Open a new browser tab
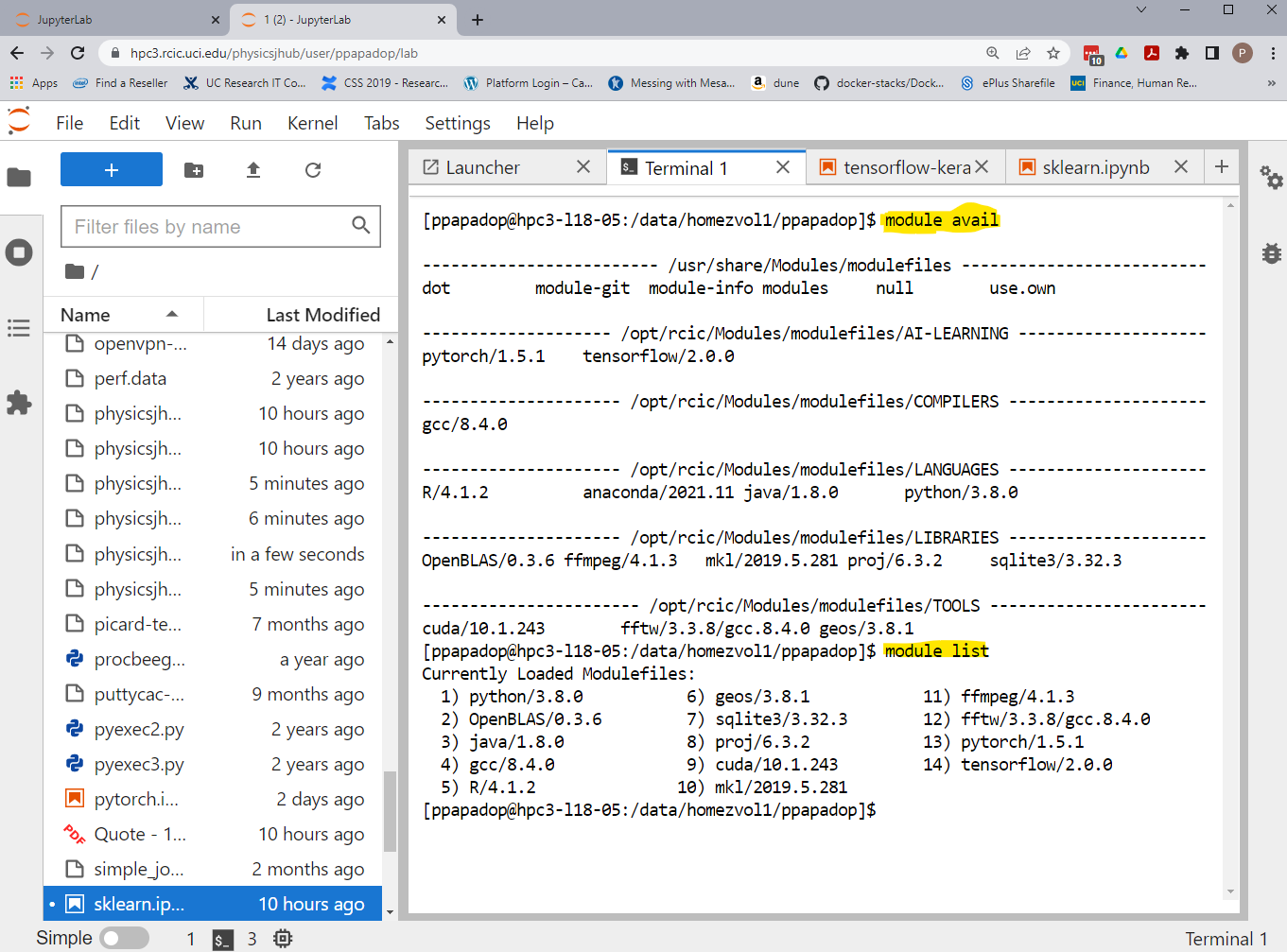The image size is (1287, 952). pos(478,20)
